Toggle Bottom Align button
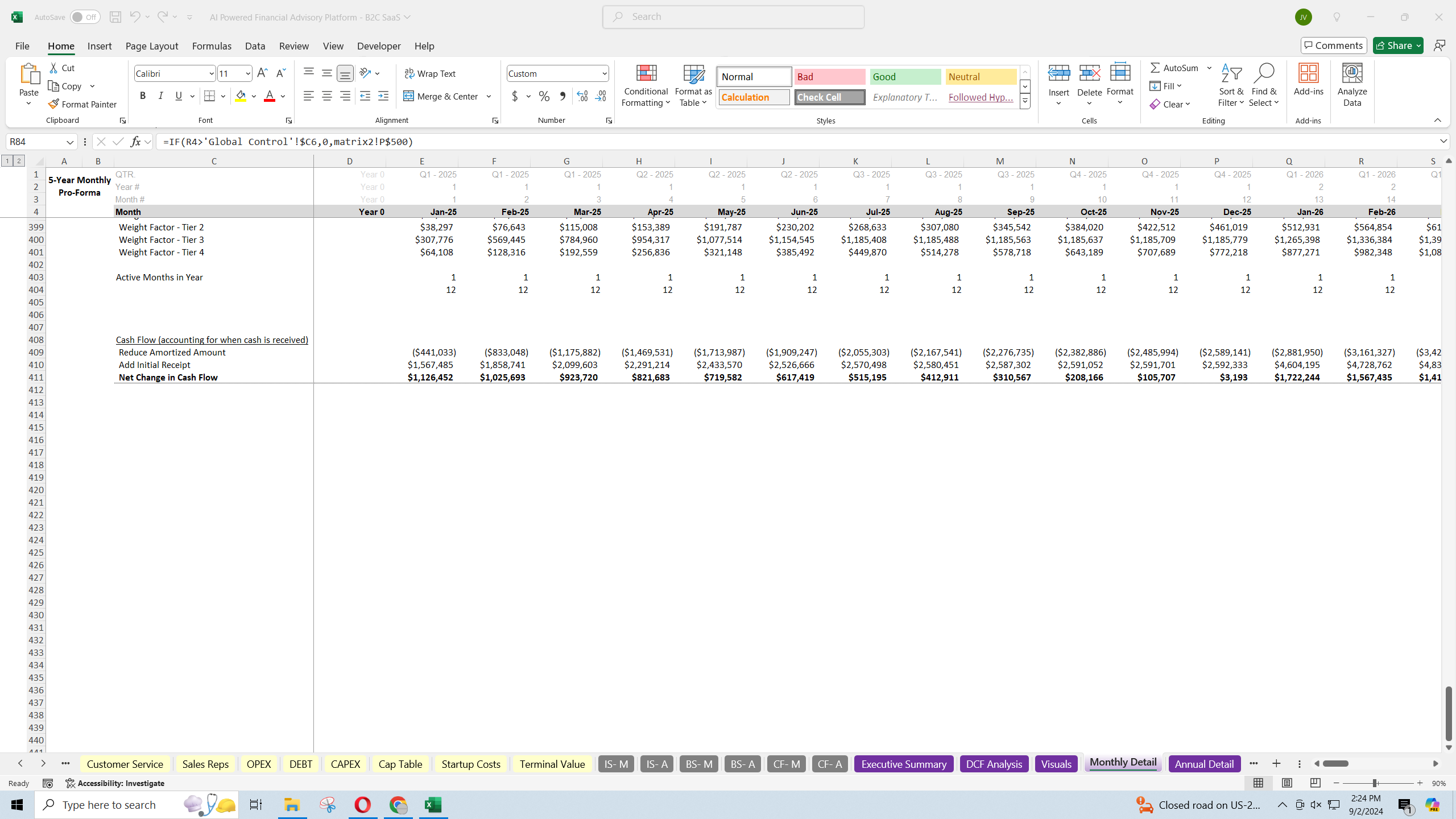Screen dimensions: 1456x819 [x=345, y=73]
